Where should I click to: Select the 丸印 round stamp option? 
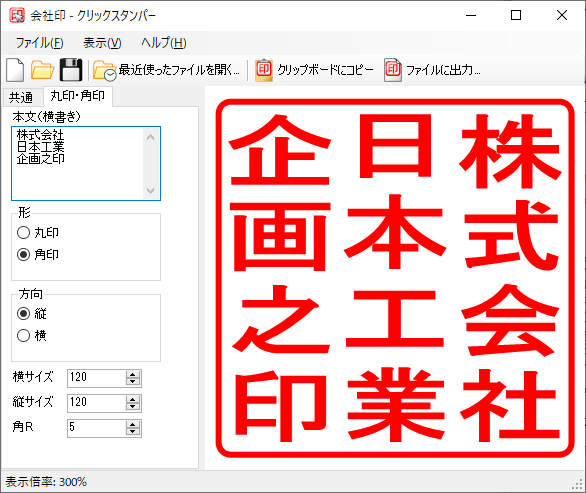pyautogui.click(x=23, y=233)
